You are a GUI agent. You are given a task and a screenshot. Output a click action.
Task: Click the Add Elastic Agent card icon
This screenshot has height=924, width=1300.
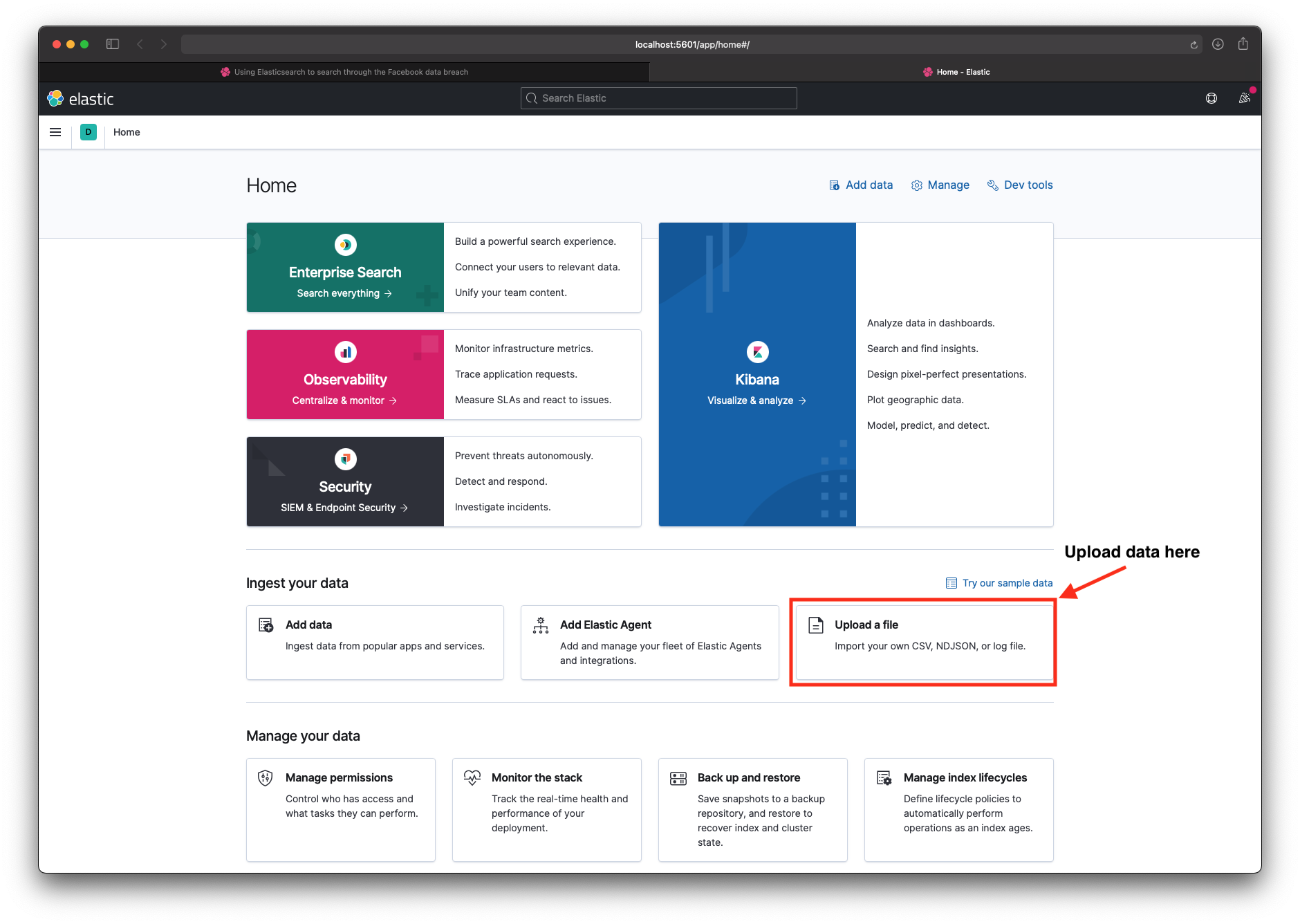[541, 625]
